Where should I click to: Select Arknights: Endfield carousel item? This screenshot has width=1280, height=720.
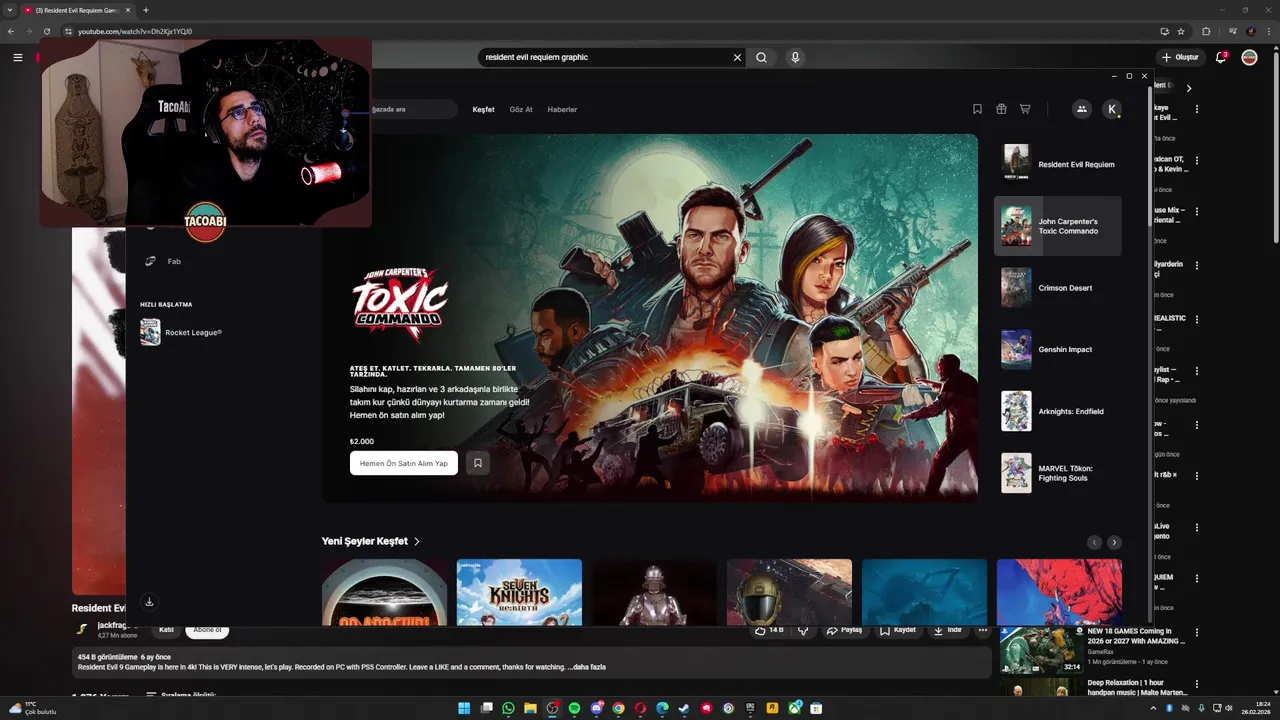(1058, 411)
